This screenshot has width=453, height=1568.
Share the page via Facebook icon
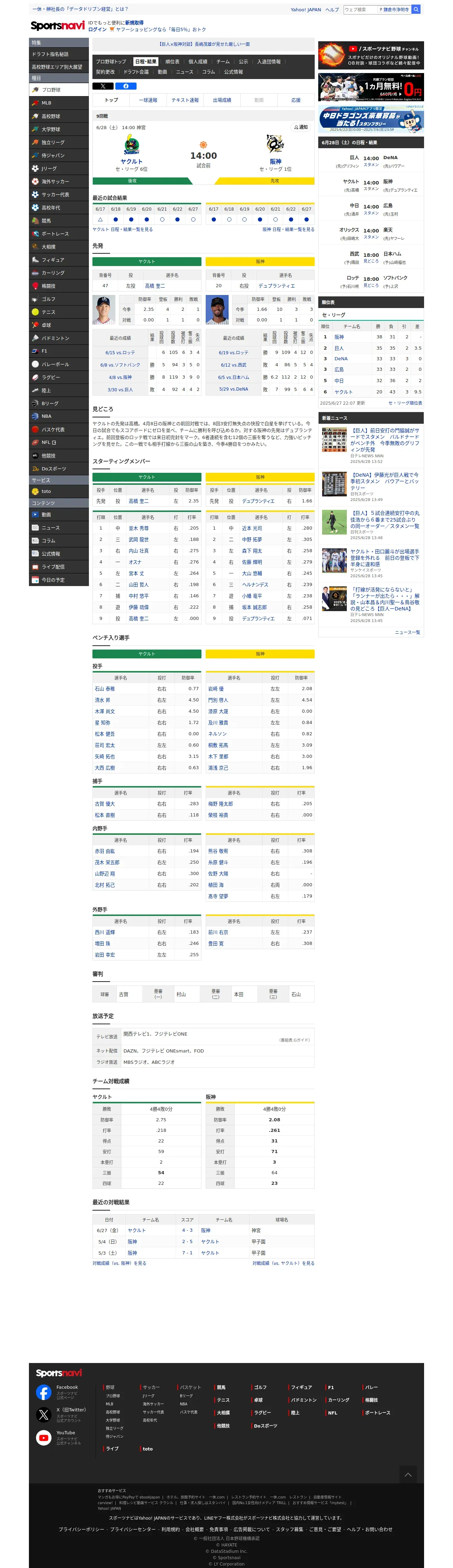point(126,86)
